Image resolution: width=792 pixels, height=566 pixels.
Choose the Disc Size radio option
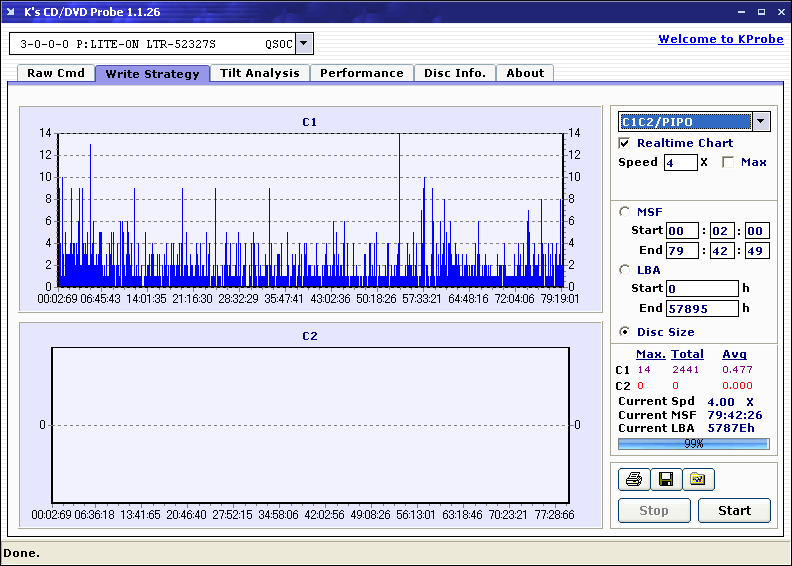pyautogui.click(x=625, y=332)
